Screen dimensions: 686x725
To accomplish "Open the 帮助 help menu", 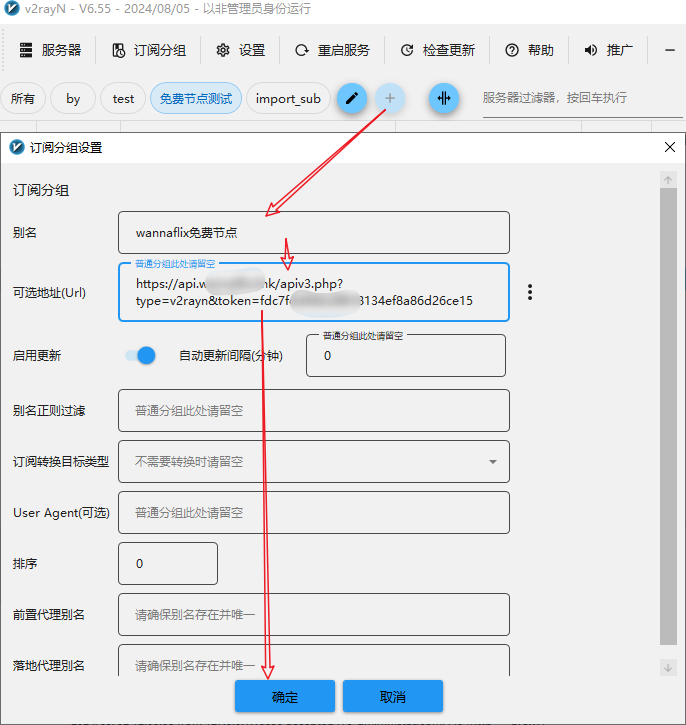I will (529, 50).
